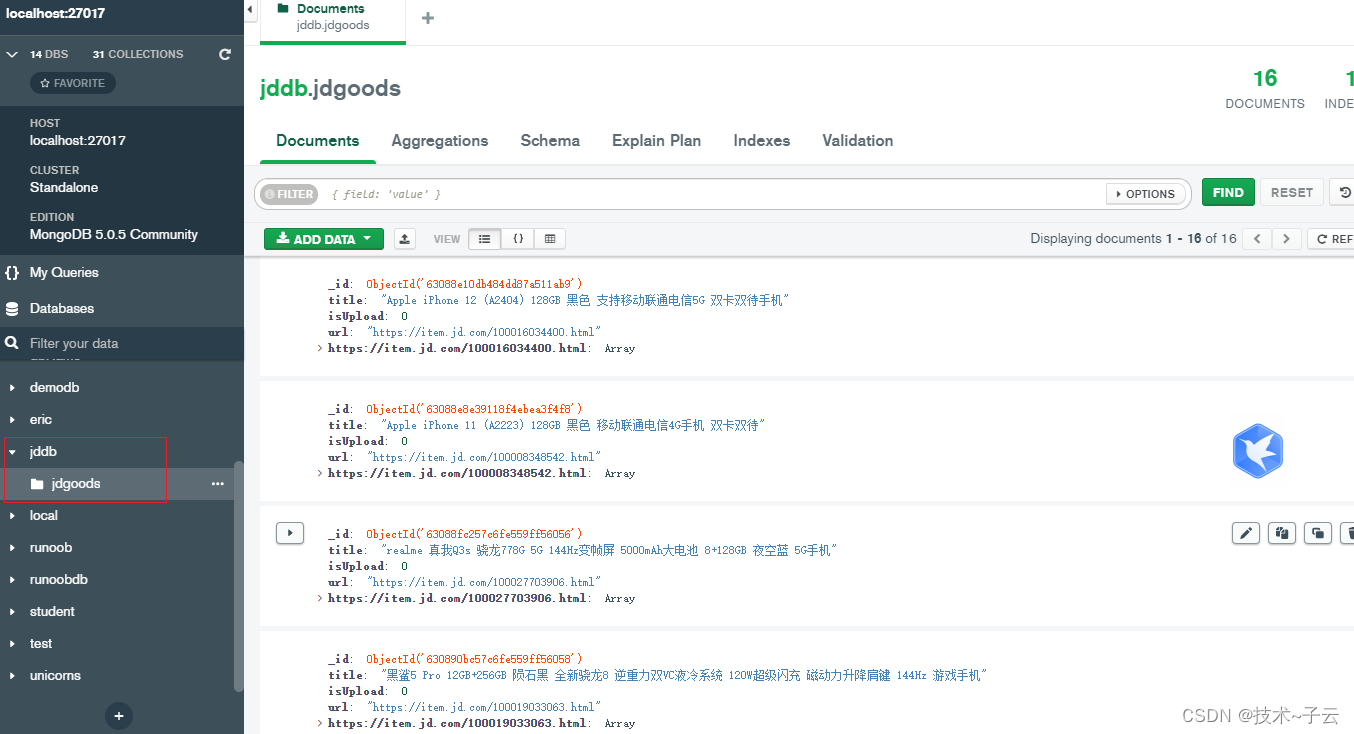1354x734 pixels.
Task: Click ObjectId of realme document
Action: pyautogui.click(x=474, y=534)
